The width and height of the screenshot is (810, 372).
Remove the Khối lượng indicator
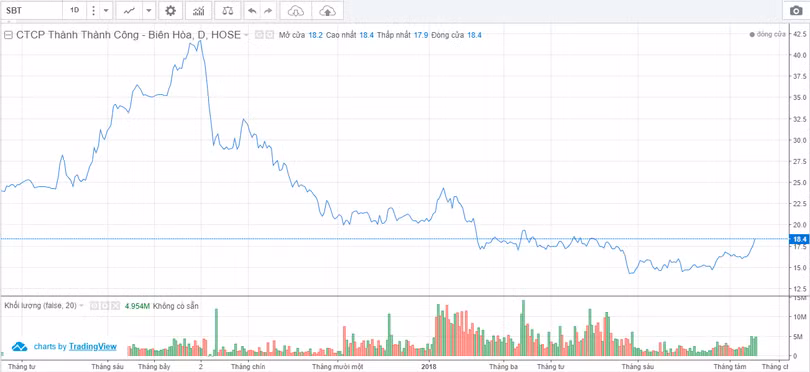pyautogui.click(x=115, y=306)
